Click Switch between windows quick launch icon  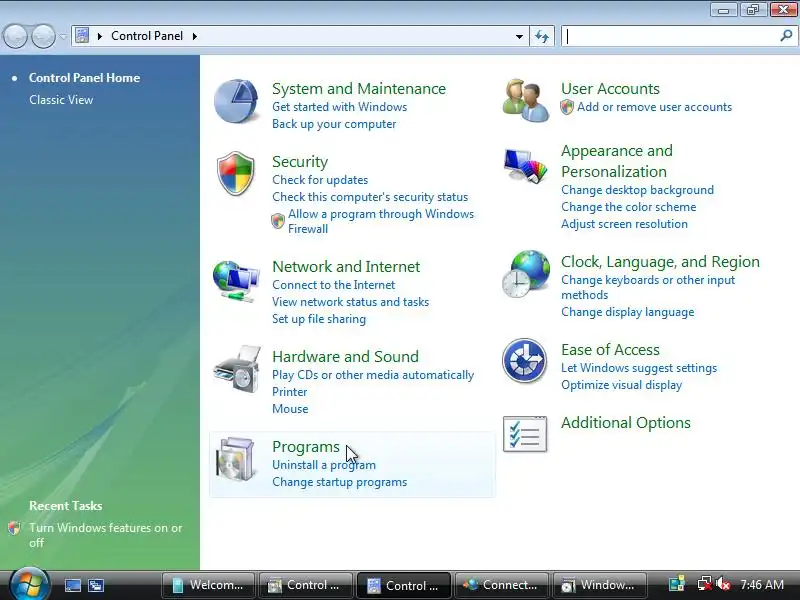click(95, 585)
